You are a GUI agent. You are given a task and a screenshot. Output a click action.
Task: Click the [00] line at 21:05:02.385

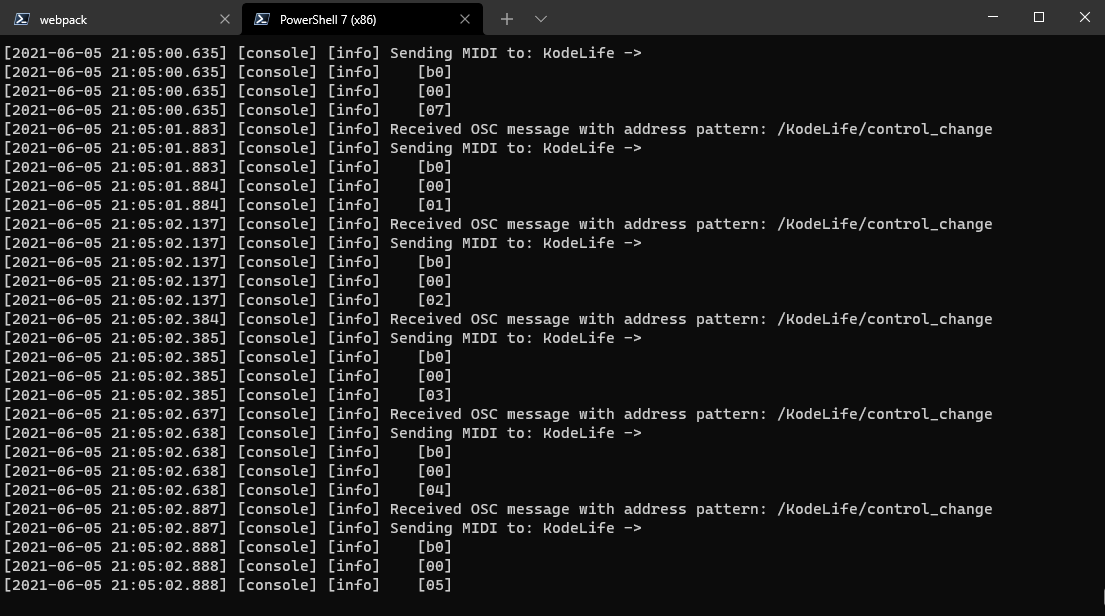click(228, 376)
